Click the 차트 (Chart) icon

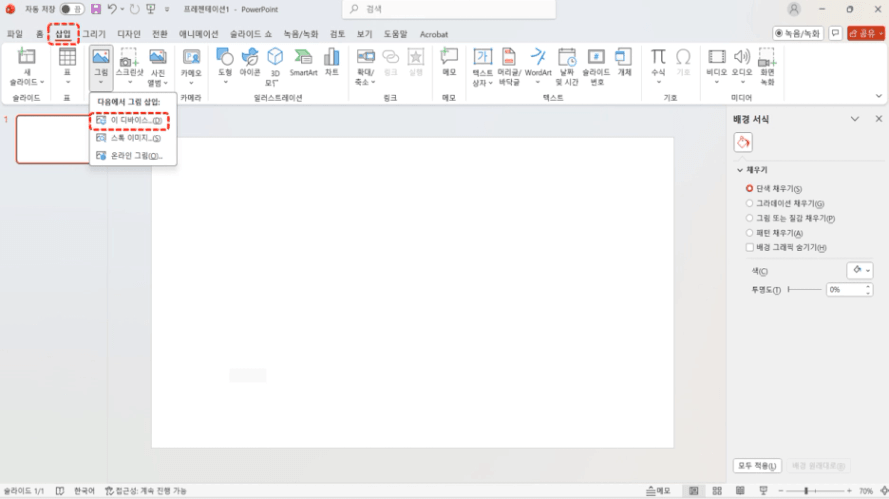click(332, 62)
